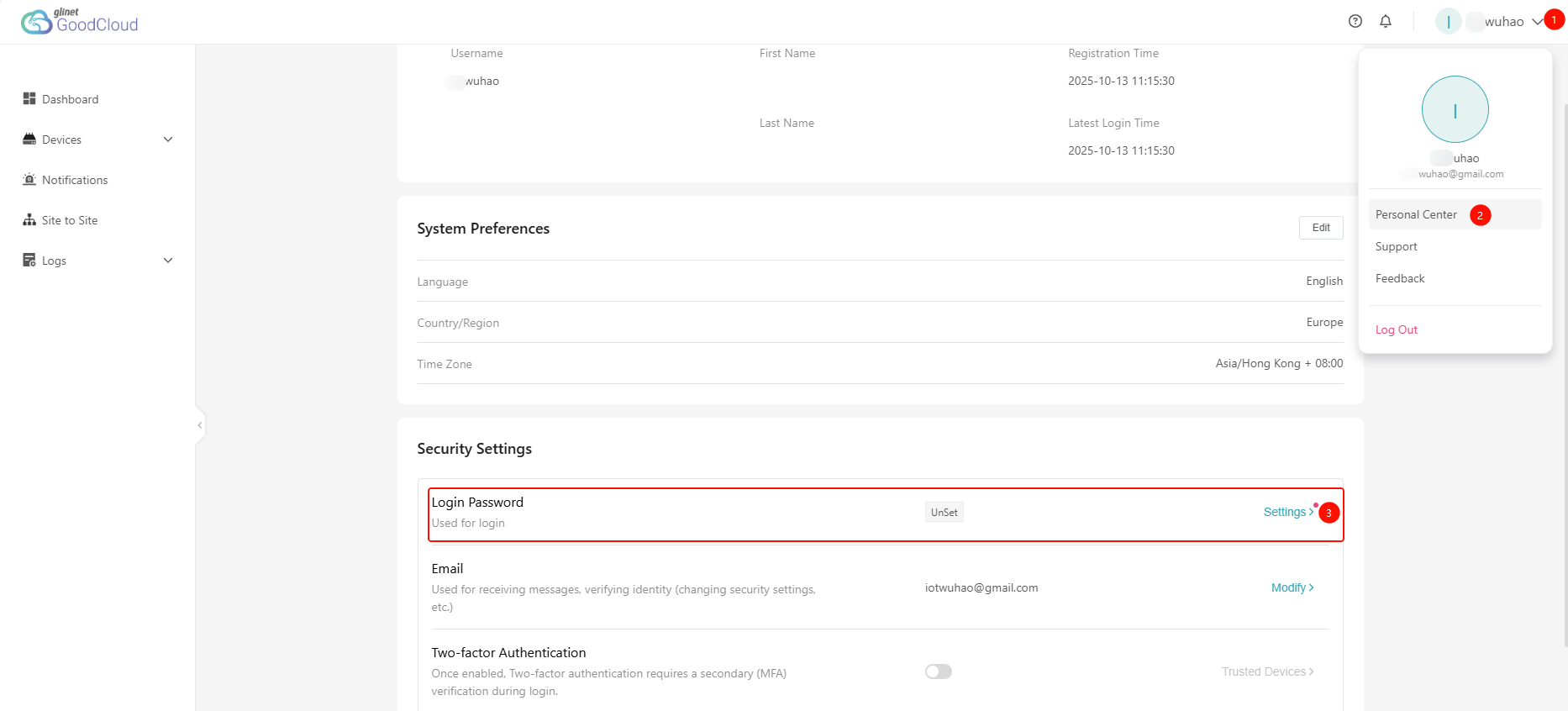Click the Devices router icon
Screen dimensions: 1568x711
pos(29,140)
